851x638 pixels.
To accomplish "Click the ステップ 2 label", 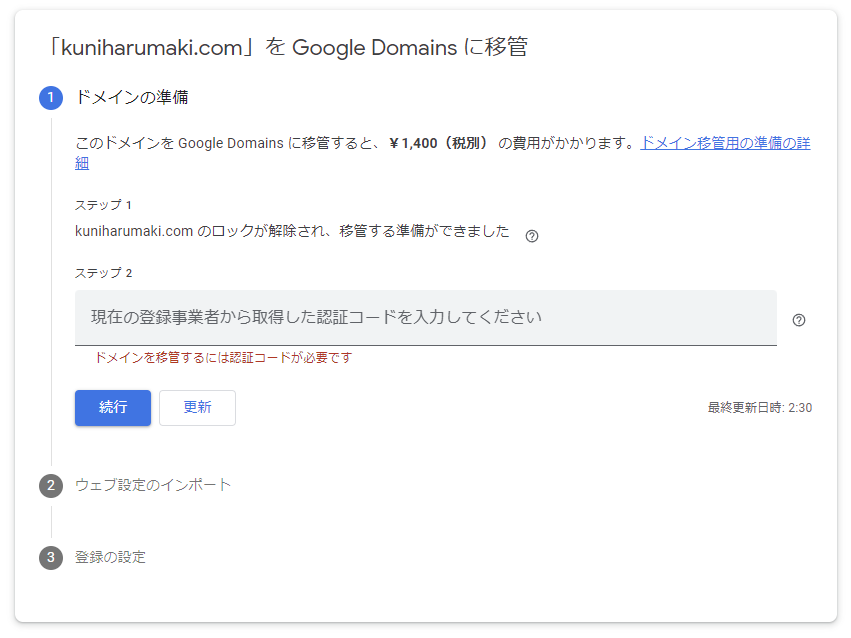I will (103, 273).
